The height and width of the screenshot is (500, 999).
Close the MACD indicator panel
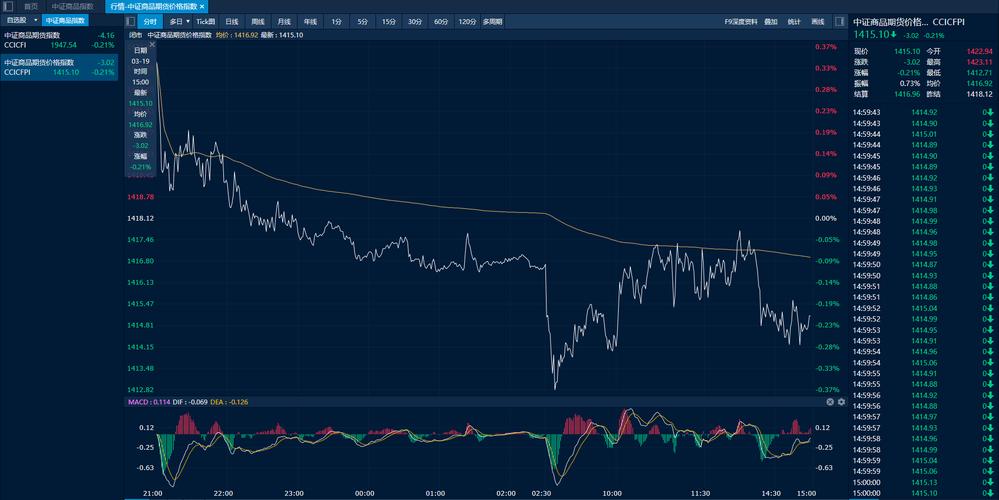(830, 401)
